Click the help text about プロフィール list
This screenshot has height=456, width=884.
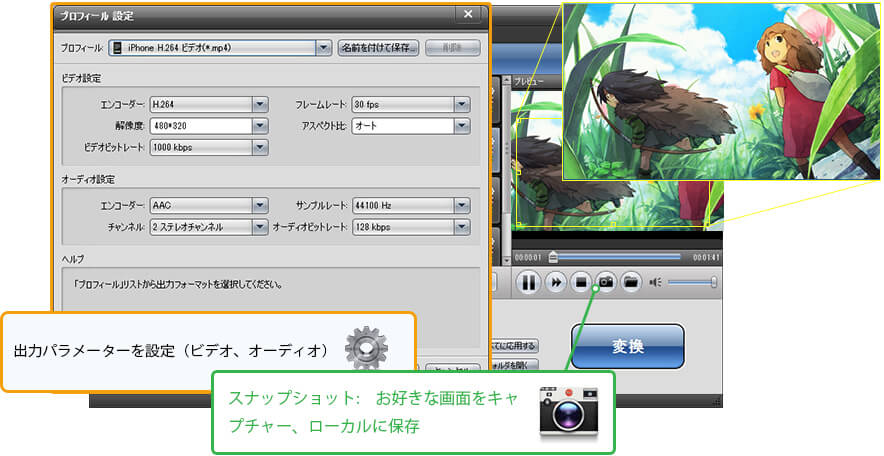pyautogui.click(x=178, y=285)
